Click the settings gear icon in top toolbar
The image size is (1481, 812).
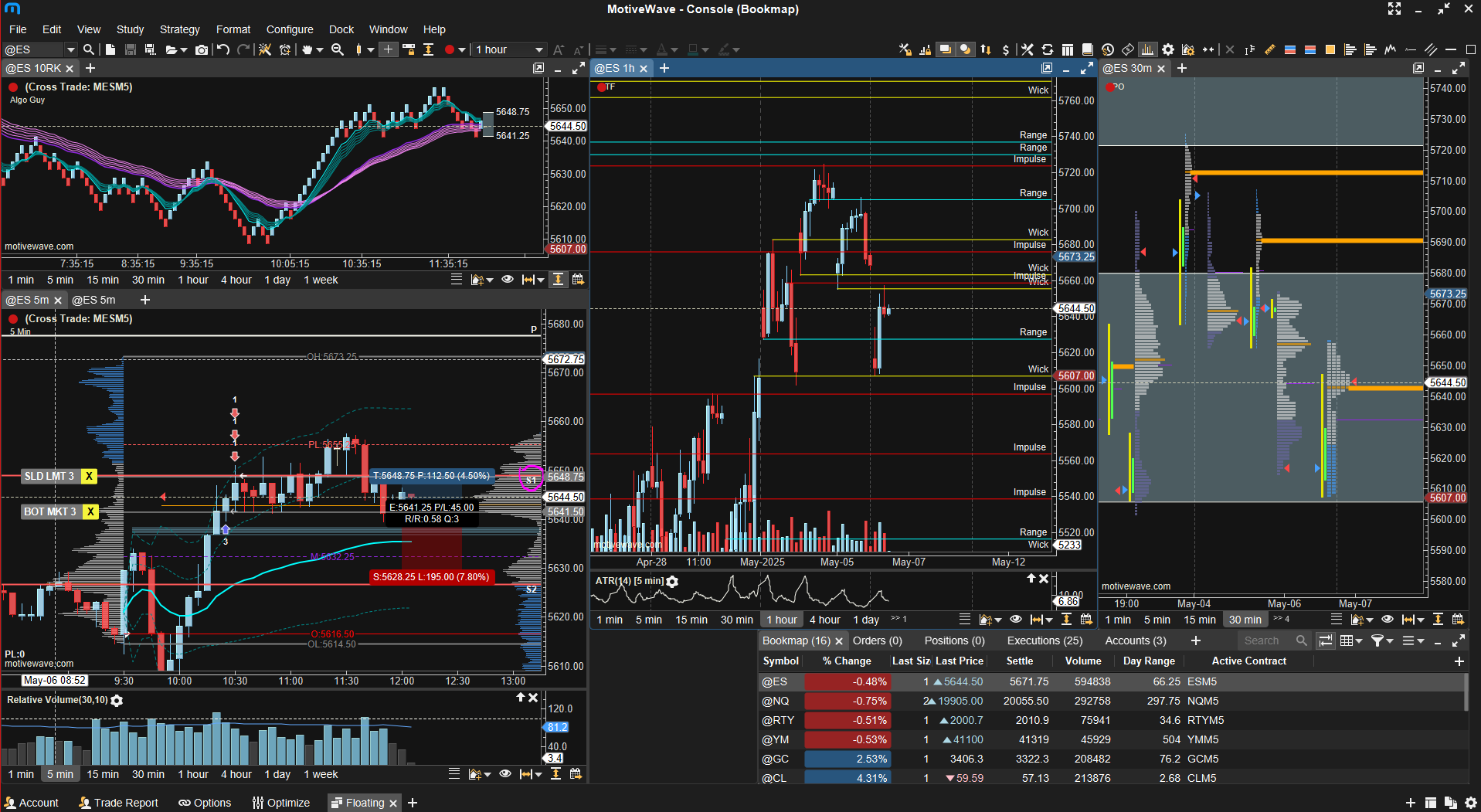(x=1168, y=49)
